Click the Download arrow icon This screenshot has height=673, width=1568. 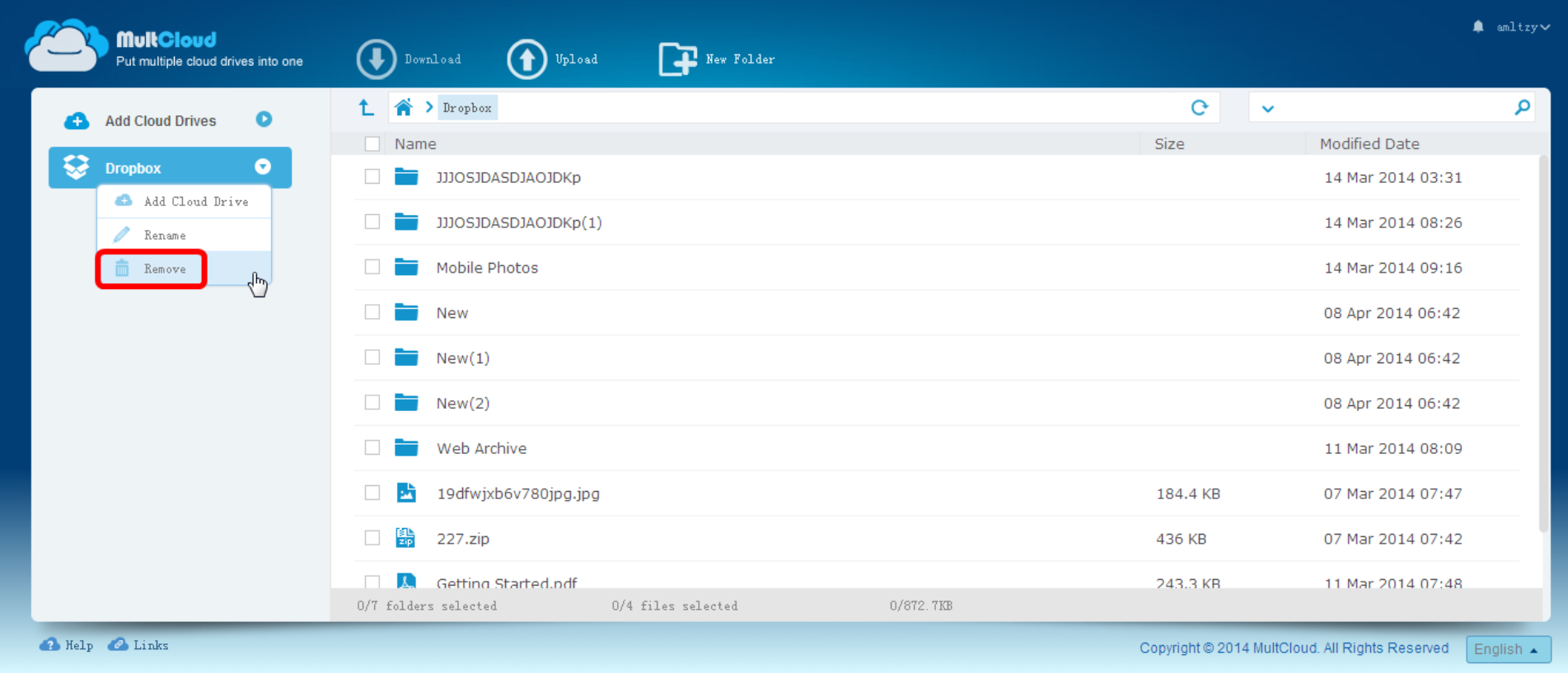[x=377, y=59]
